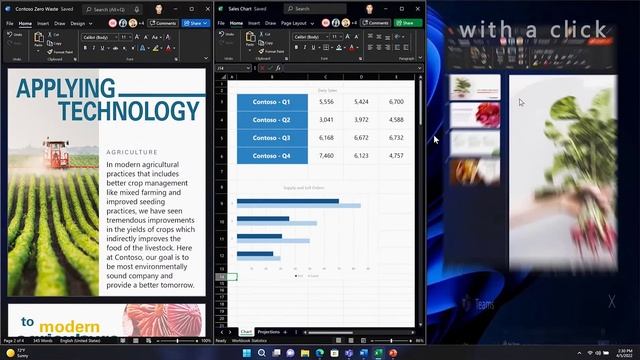This screenshot has width=640, height=360.
Task: Toggle Bold in the Word ribbon
Action: [x=85, y=48]
